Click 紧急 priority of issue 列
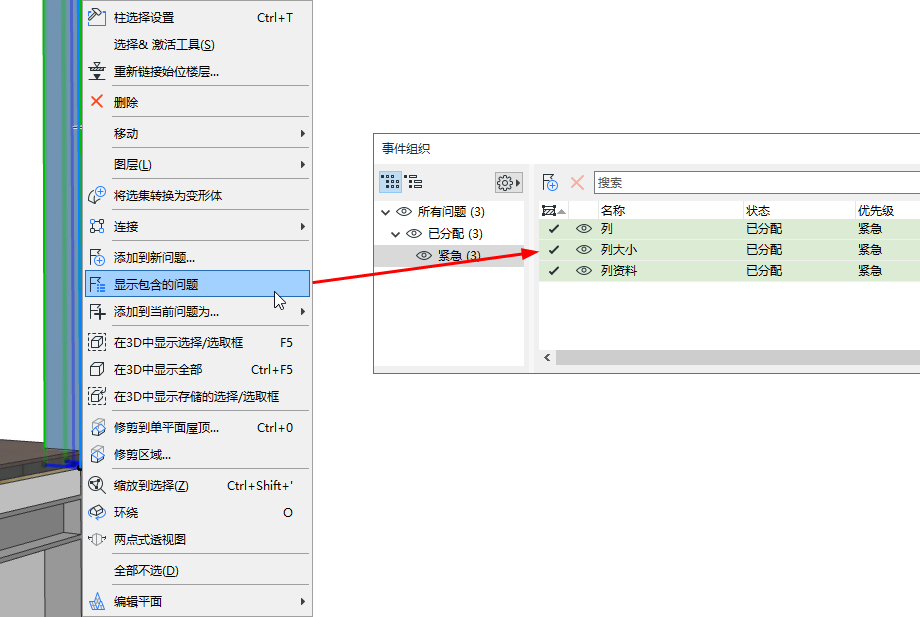 [x=870, y=229]
